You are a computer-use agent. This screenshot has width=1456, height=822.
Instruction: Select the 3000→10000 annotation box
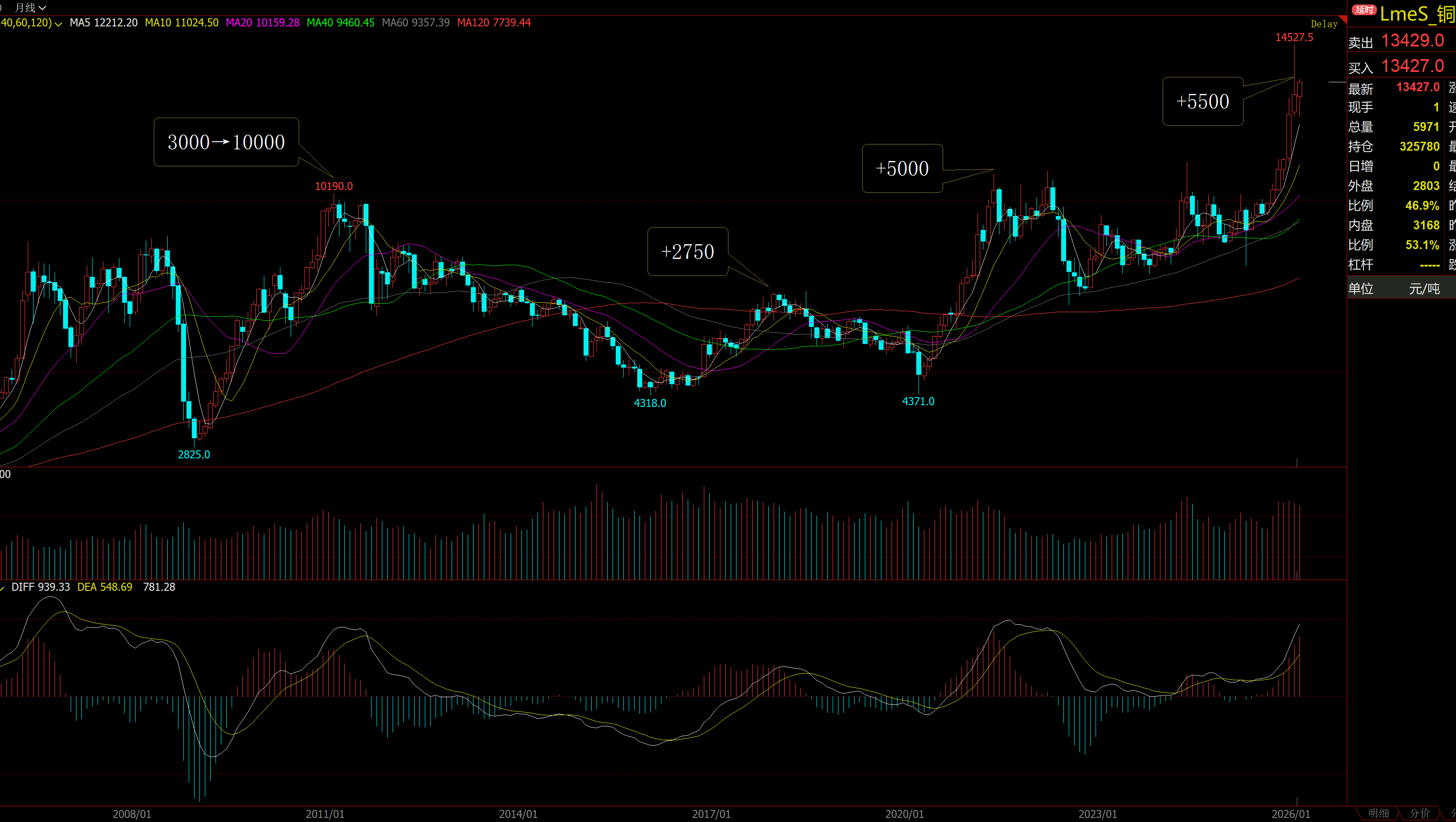click(x=226, y=142)
